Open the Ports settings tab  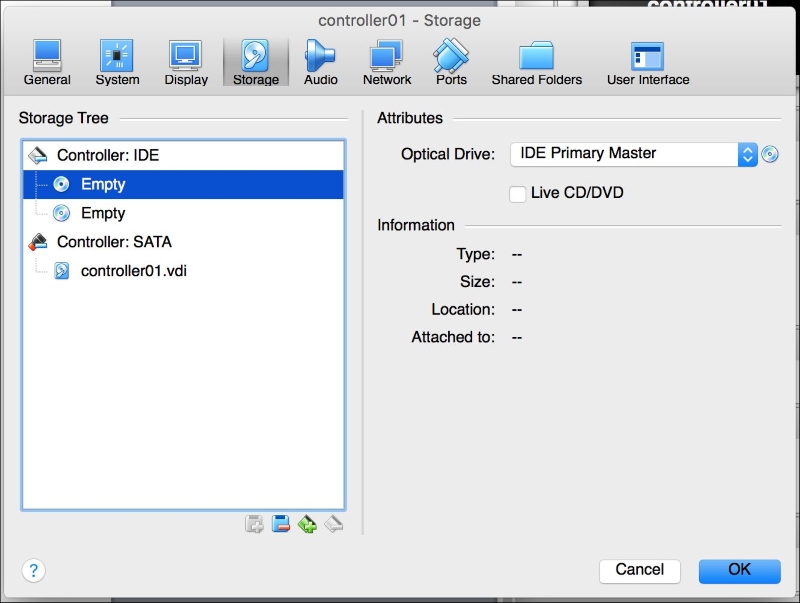(x=451, y=62)
